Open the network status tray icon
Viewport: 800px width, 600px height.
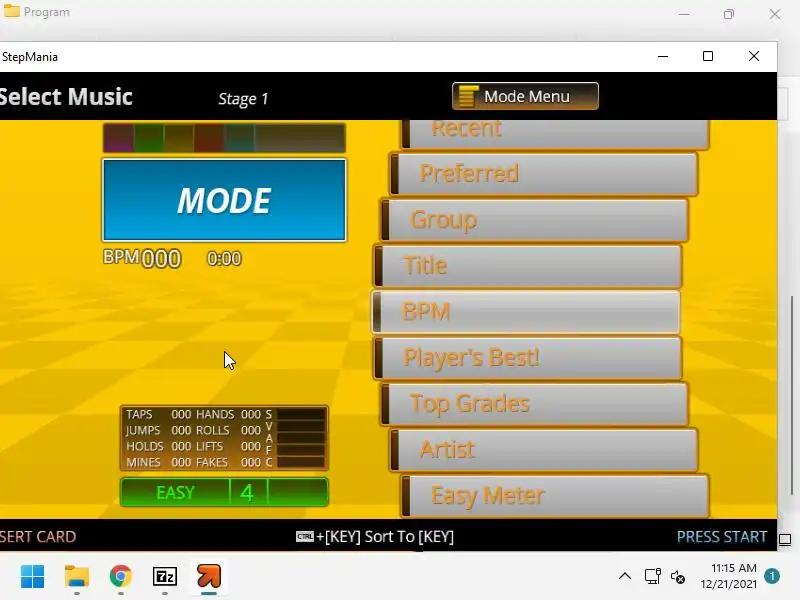click(x=653, y=577)
